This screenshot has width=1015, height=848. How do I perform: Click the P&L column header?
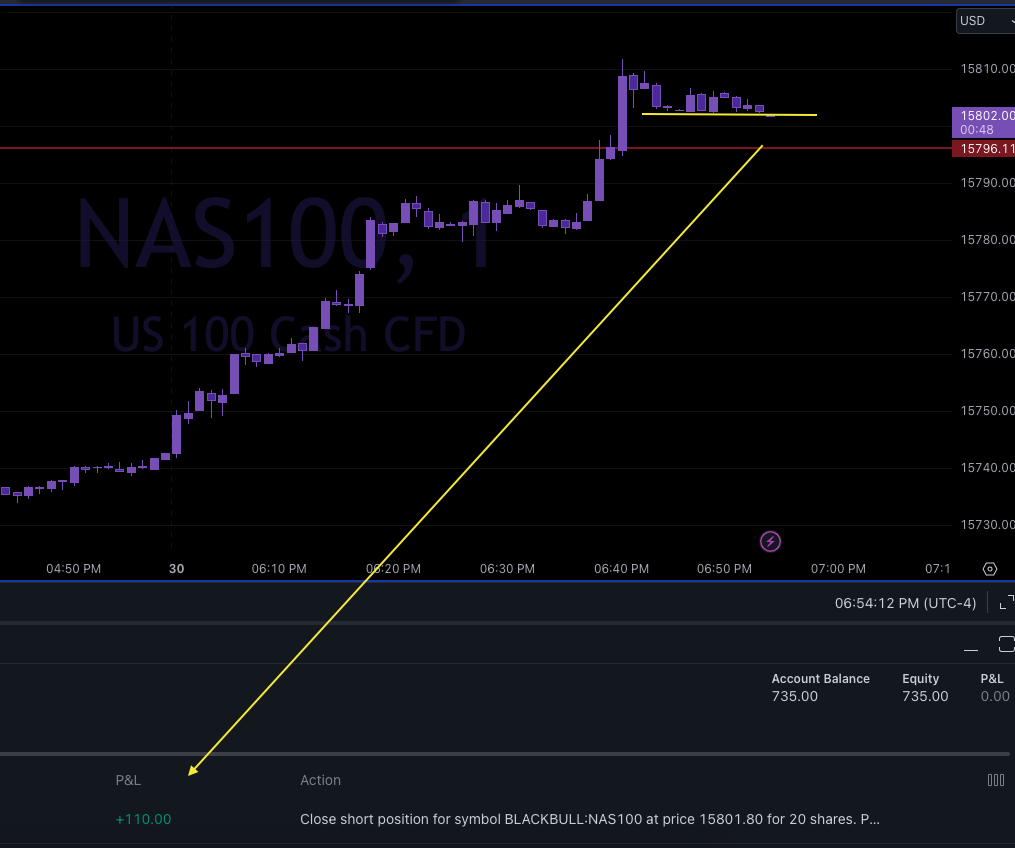128,780
